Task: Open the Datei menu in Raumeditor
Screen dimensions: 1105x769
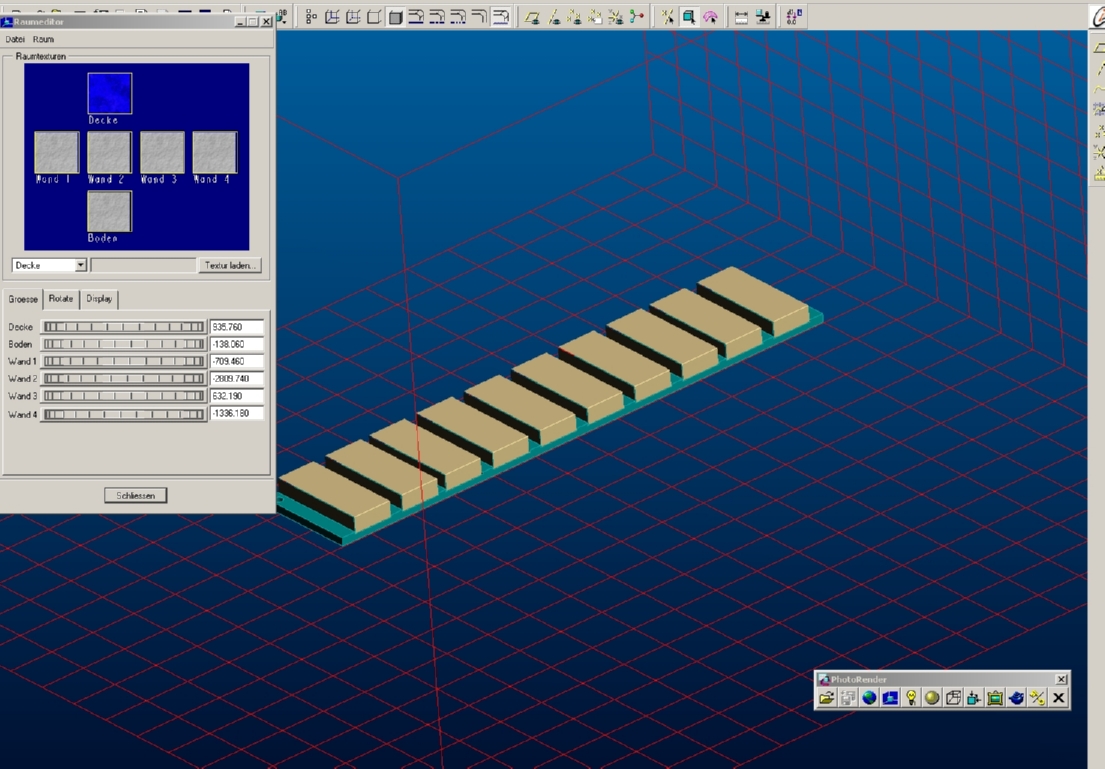Action: (x=15, y=39)
